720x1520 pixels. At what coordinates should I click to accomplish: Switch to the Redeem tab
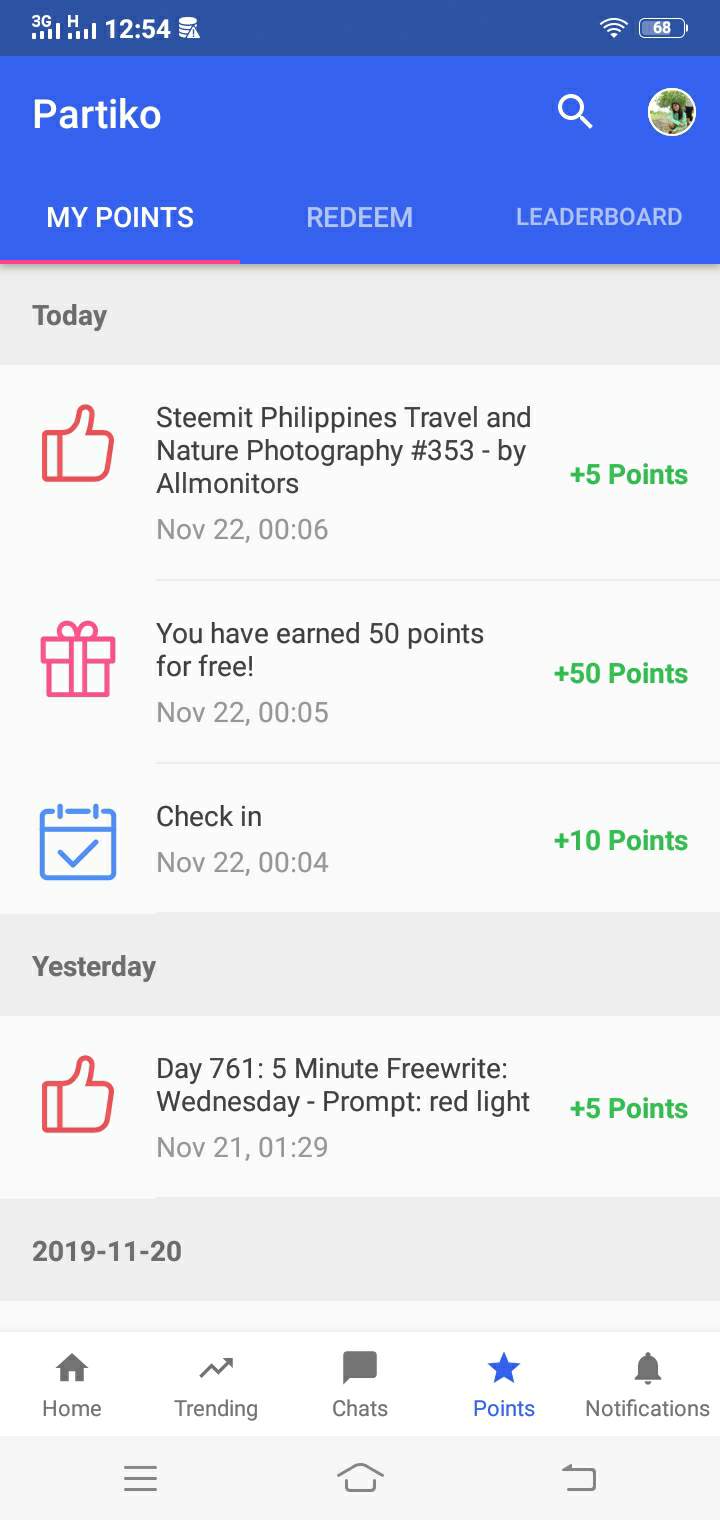pyautogui.click(x=359, y=217)
